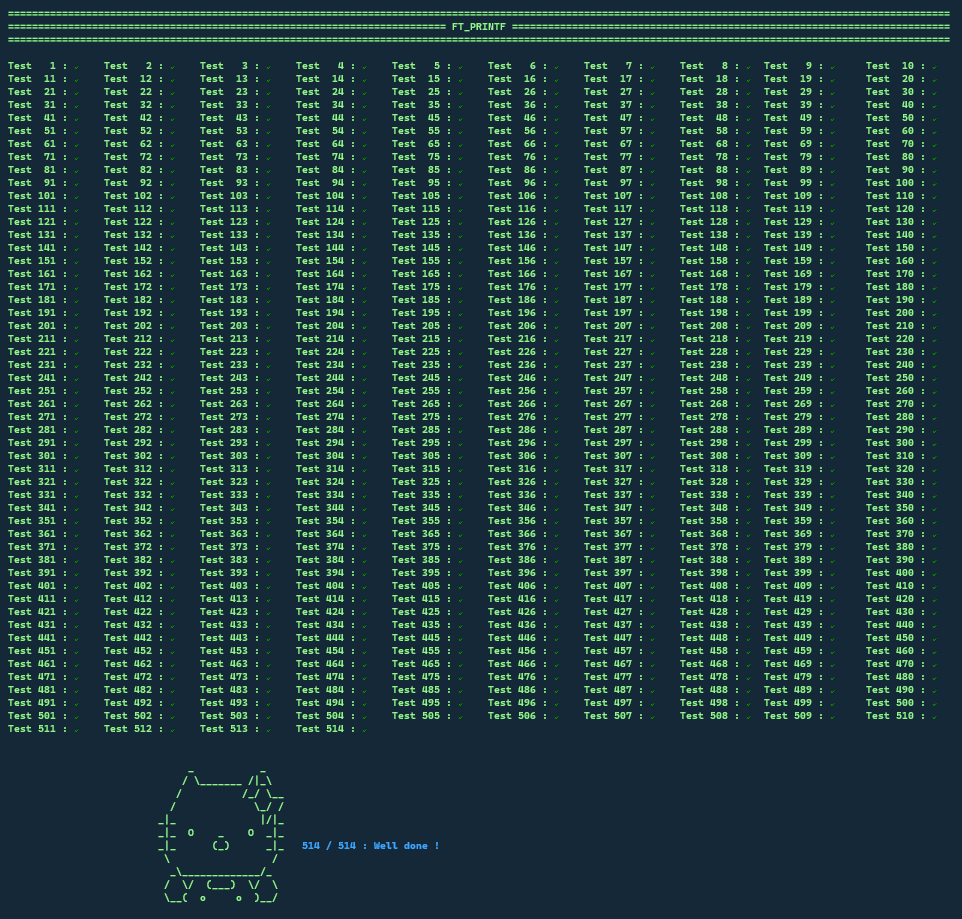Click on 'Test 290 :' entry
The width and height of the screenshot is (962, 919).
(x=895, y=430)
